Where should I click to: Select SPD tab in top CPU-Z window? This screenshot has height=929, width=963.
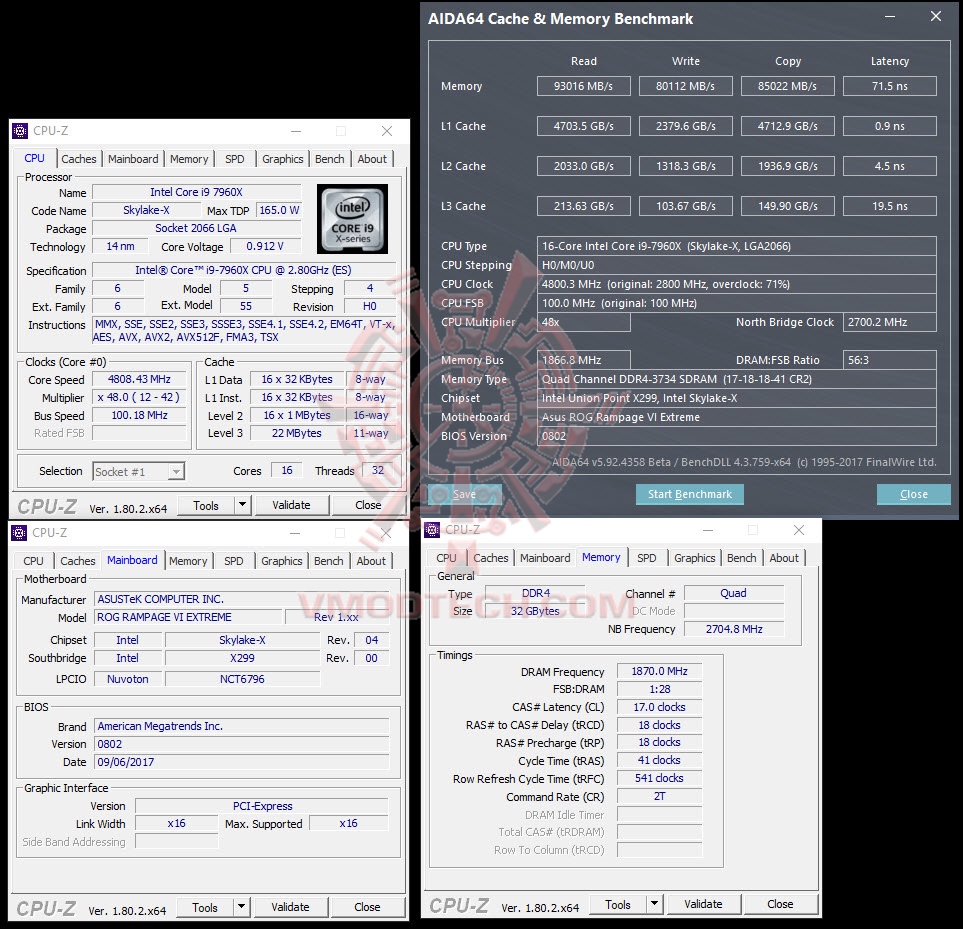235,159
